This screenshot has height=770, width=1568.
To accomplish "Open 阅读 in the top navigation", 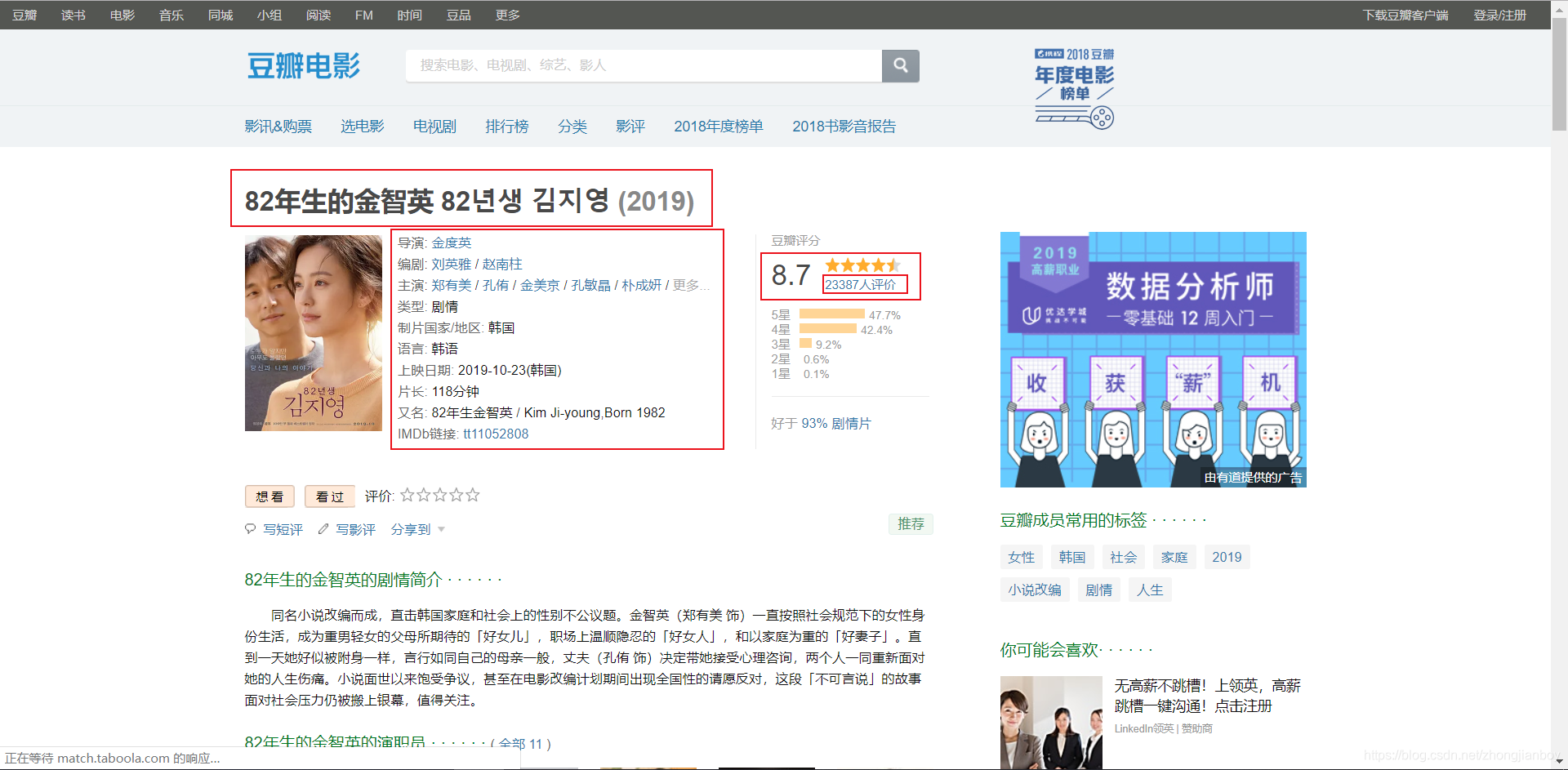I will [318, 15].
